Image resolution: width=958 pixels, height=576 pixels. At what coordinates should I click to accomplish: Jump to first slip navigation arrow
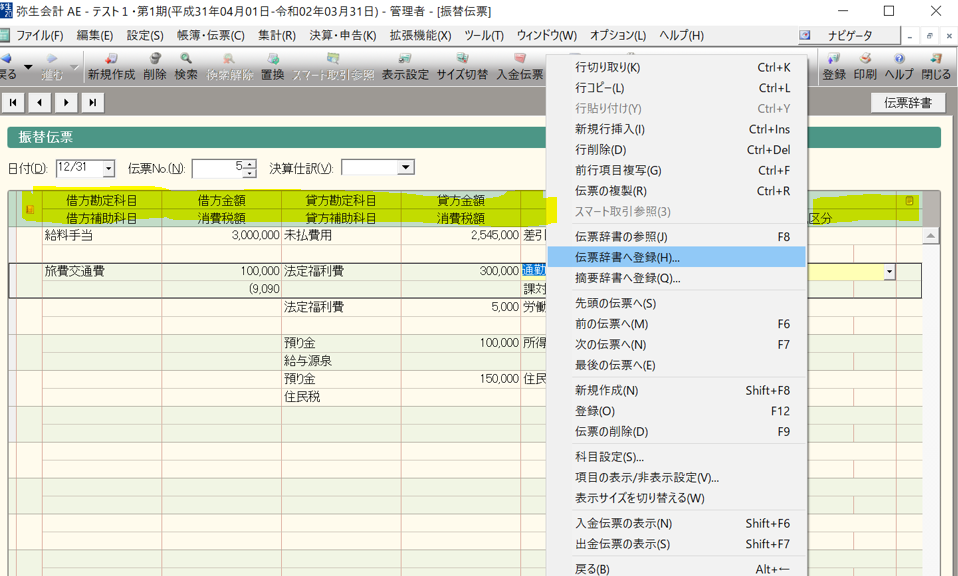14,102
